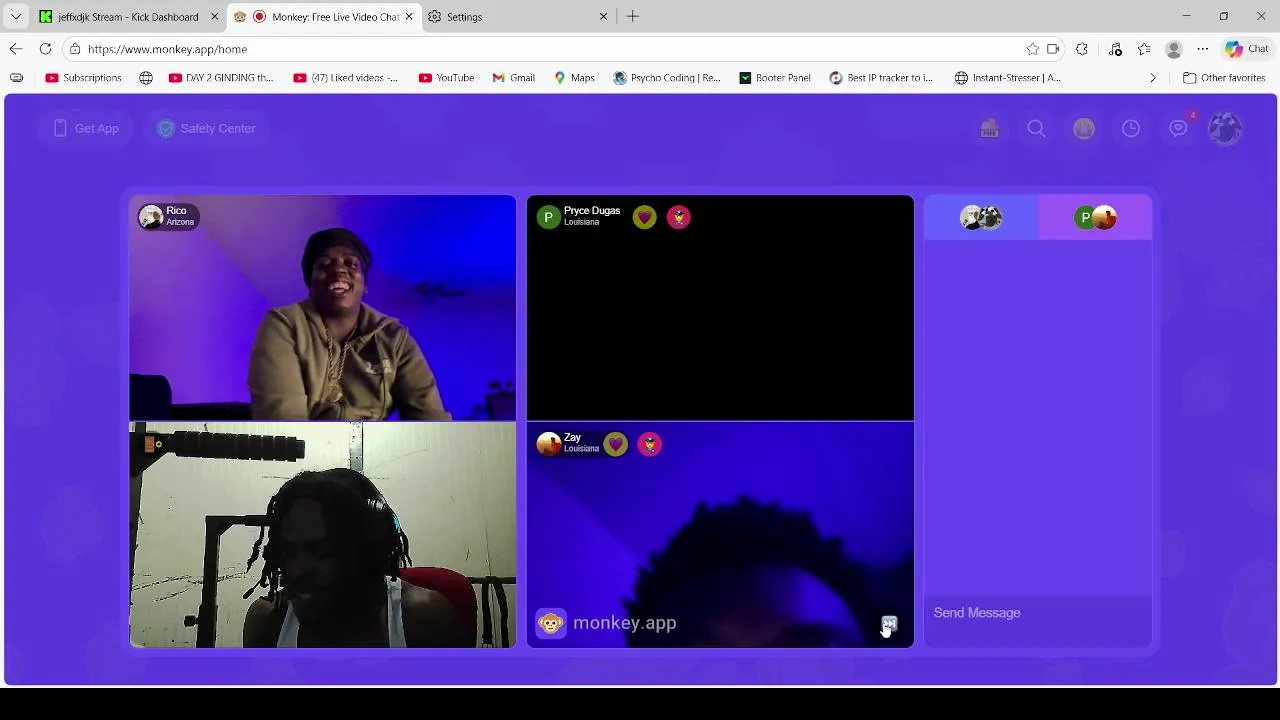Screen dimensions: 1280x720
Task: Click the address bar URL
Action: pyautogui.click(x=167, y=49)
